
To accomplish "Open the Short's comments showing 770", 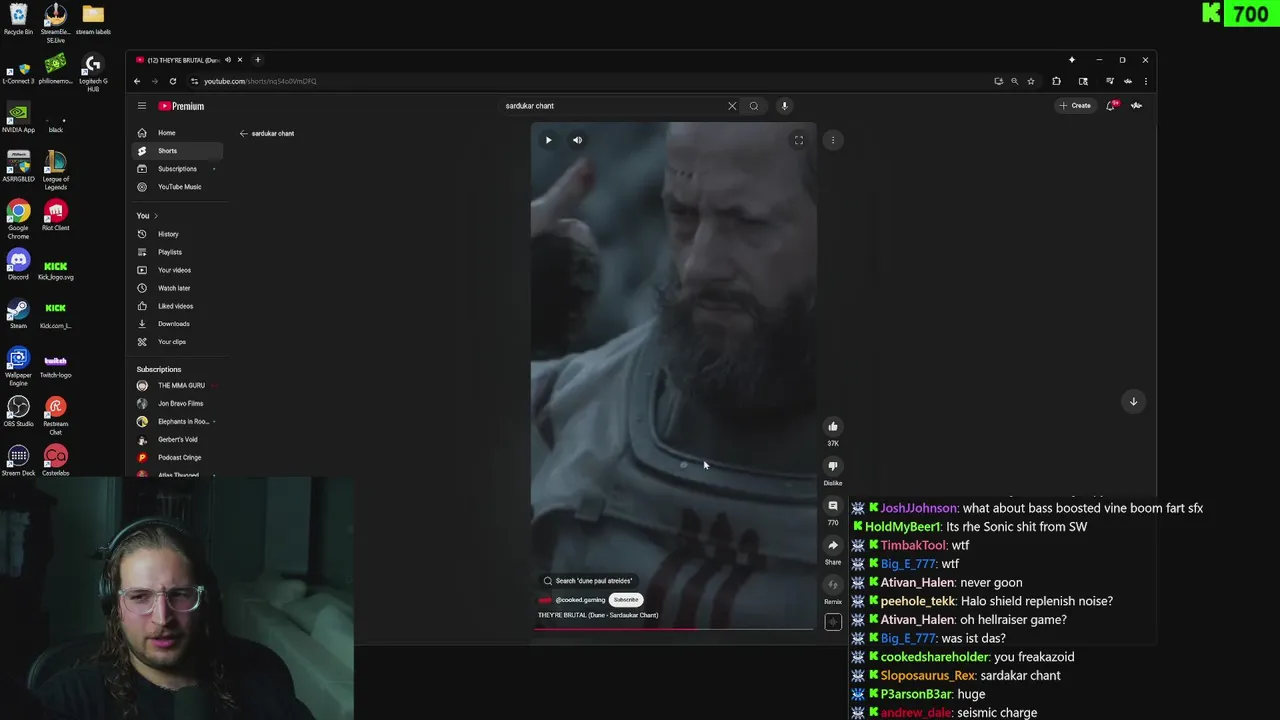I will click(833, 506).
